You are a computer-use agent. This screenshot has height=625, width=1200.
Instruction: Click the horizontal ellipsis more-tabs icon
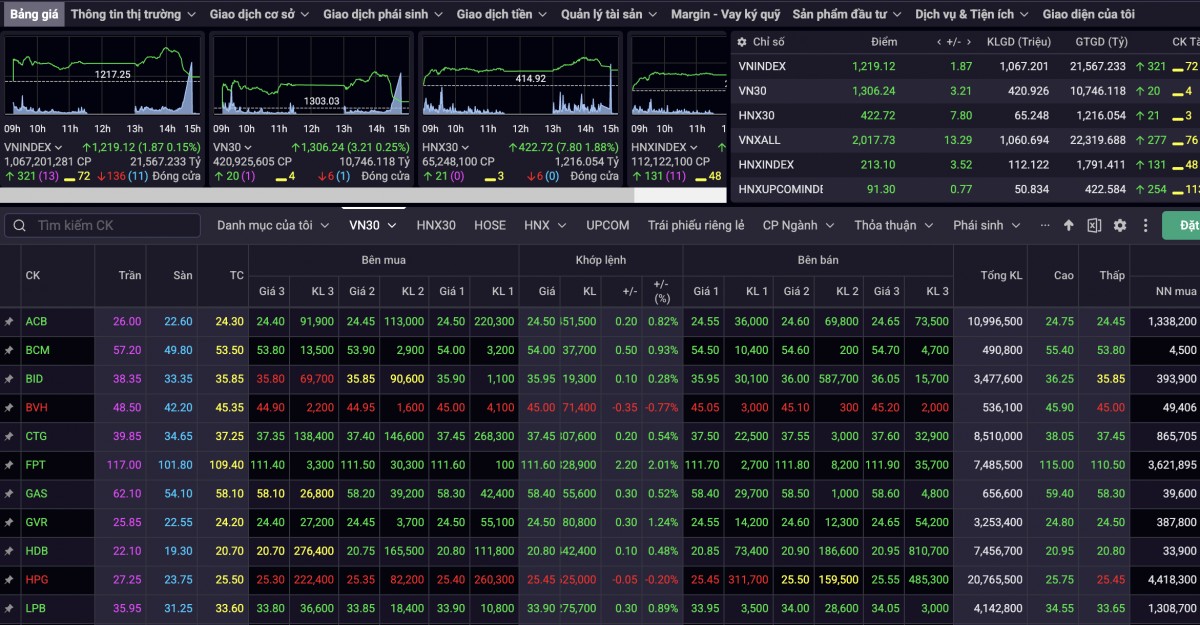(x=1045, y=226)
